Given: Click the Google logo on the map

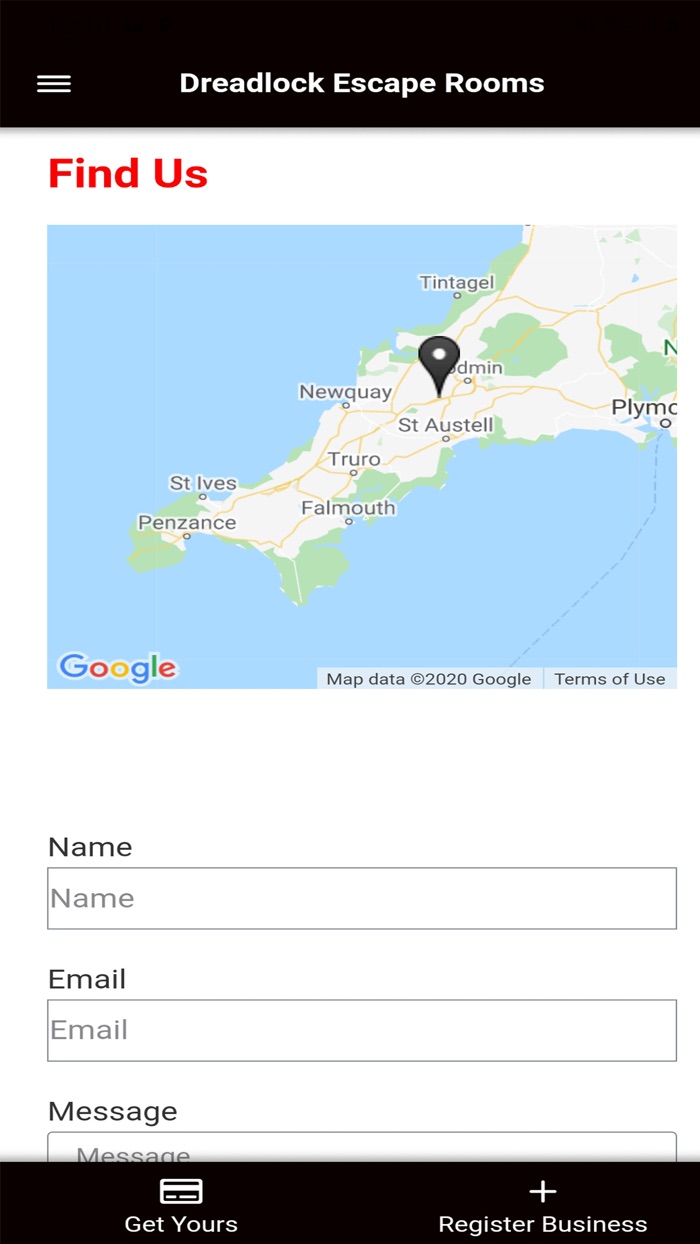Looking at the screenshot, I should [x=117, y=668].
